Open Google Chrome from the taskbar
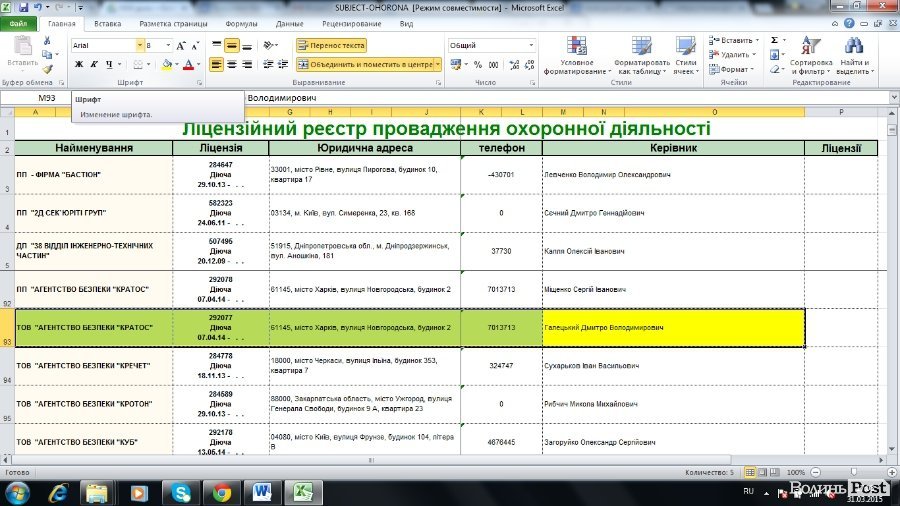Screen dimensions: 900x506 click(x=222, y=491)
